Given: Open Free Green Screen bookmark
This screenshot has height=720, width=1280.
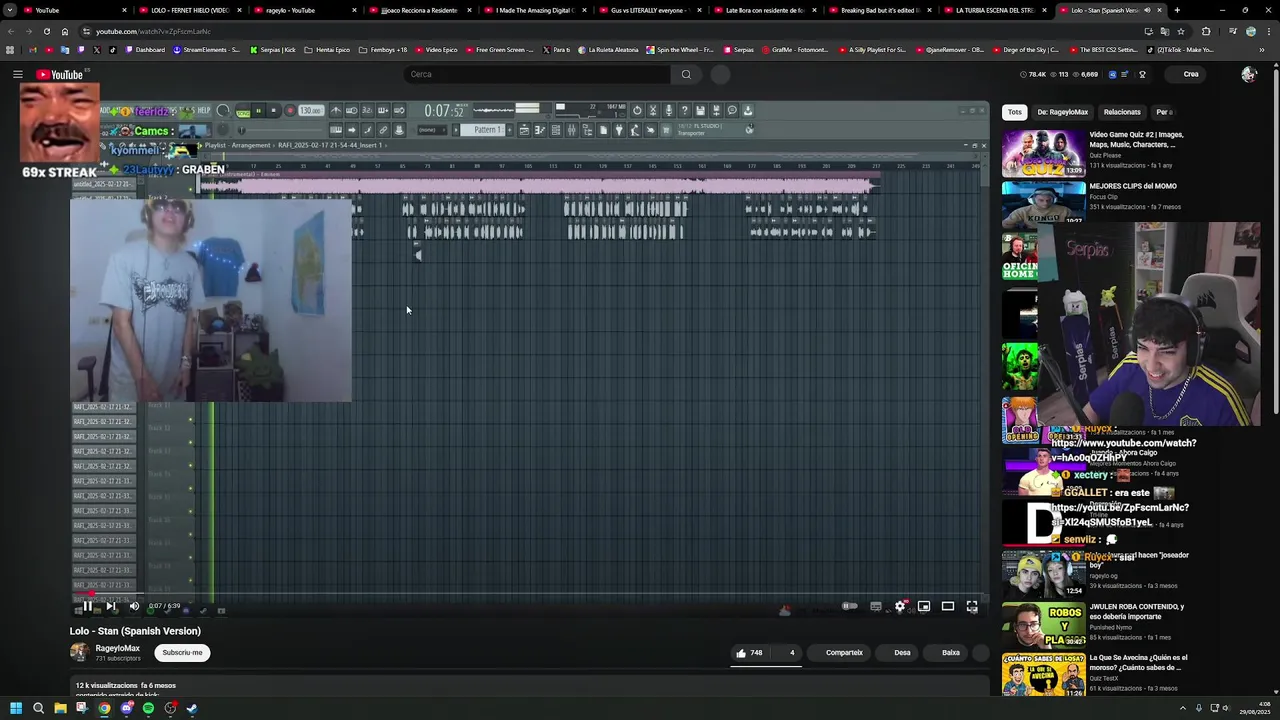Looking at the screenshot, I should point(500,50).
